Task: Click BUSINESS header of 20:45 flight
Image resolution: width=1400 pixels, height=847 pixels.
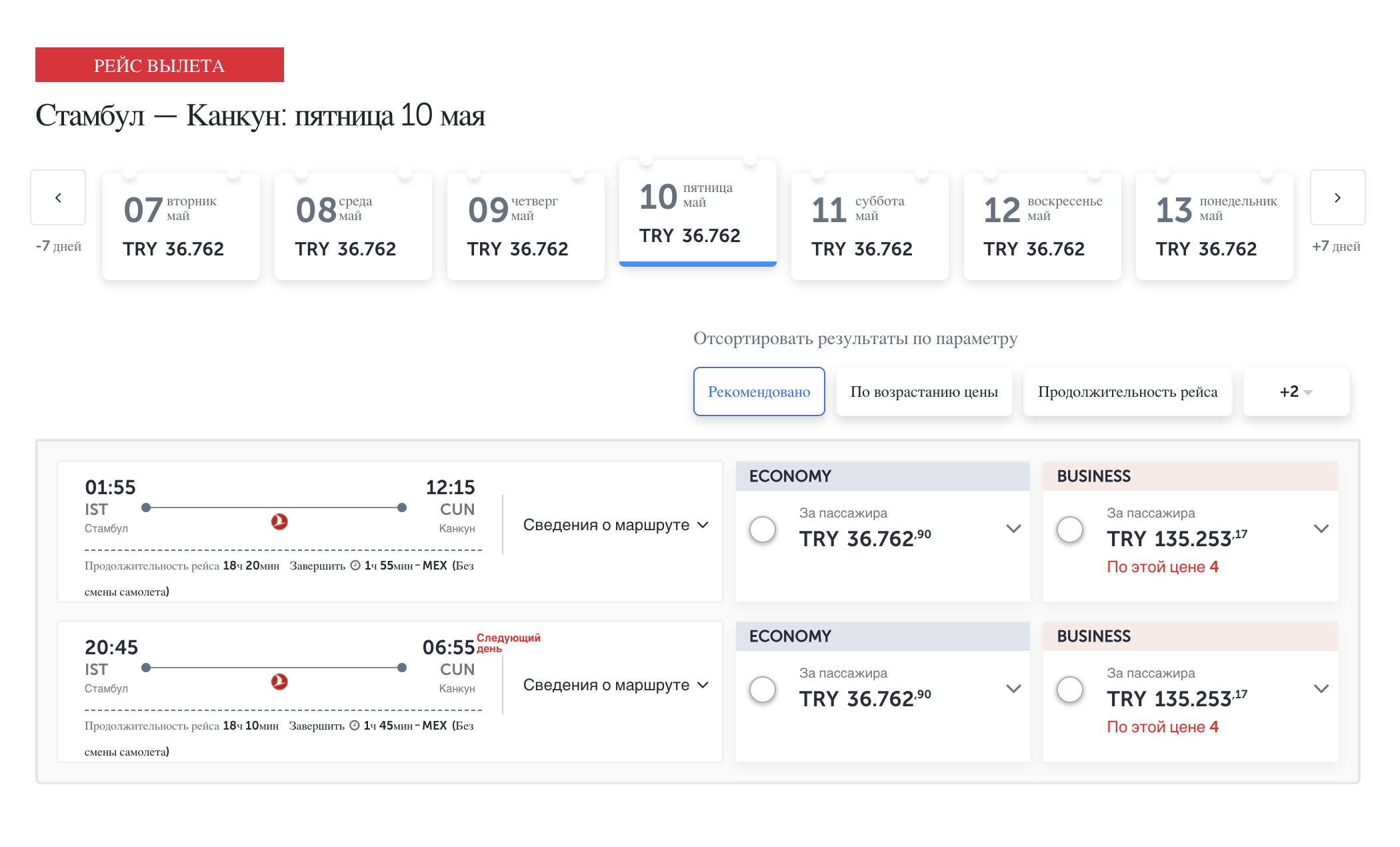Action: point(1191,636)
